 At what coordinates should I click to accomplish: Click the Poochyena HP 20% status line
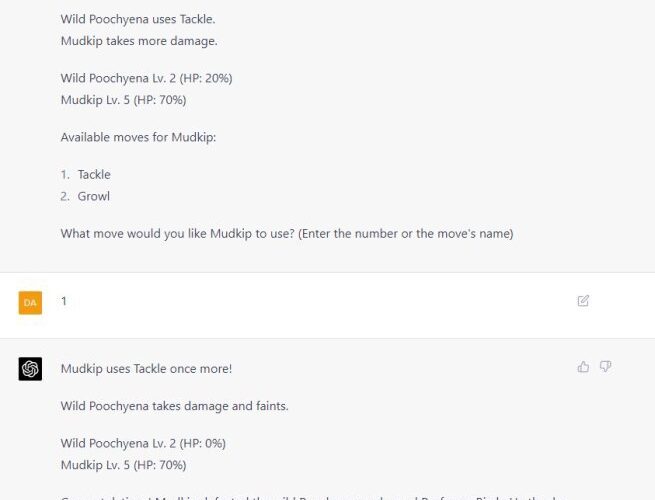coord(146,78)
